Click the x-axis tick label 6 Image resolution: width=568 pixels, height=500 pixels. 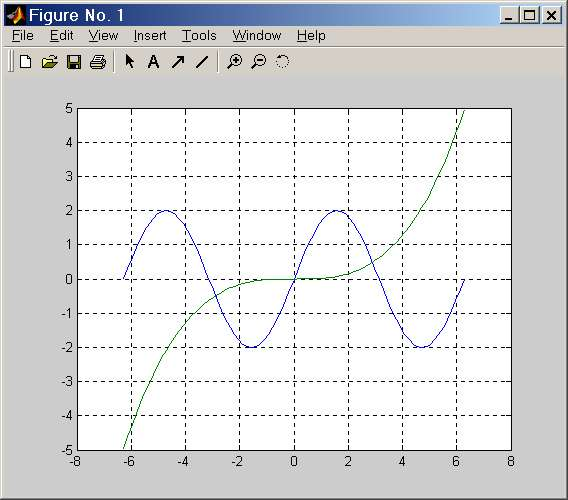(456, 462)
